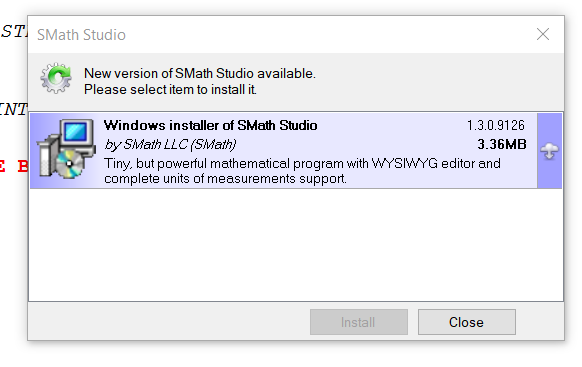
Task: Click the Close button
Action: [467, 322]
